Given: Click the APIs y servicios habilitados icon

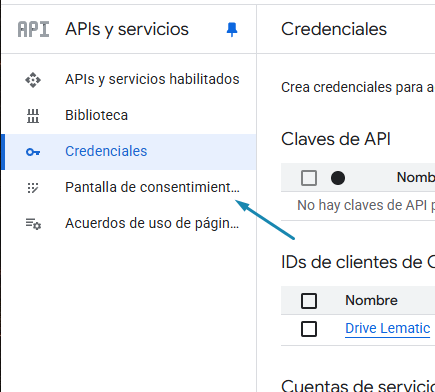Looking at the screenshot, I should 33,80.
